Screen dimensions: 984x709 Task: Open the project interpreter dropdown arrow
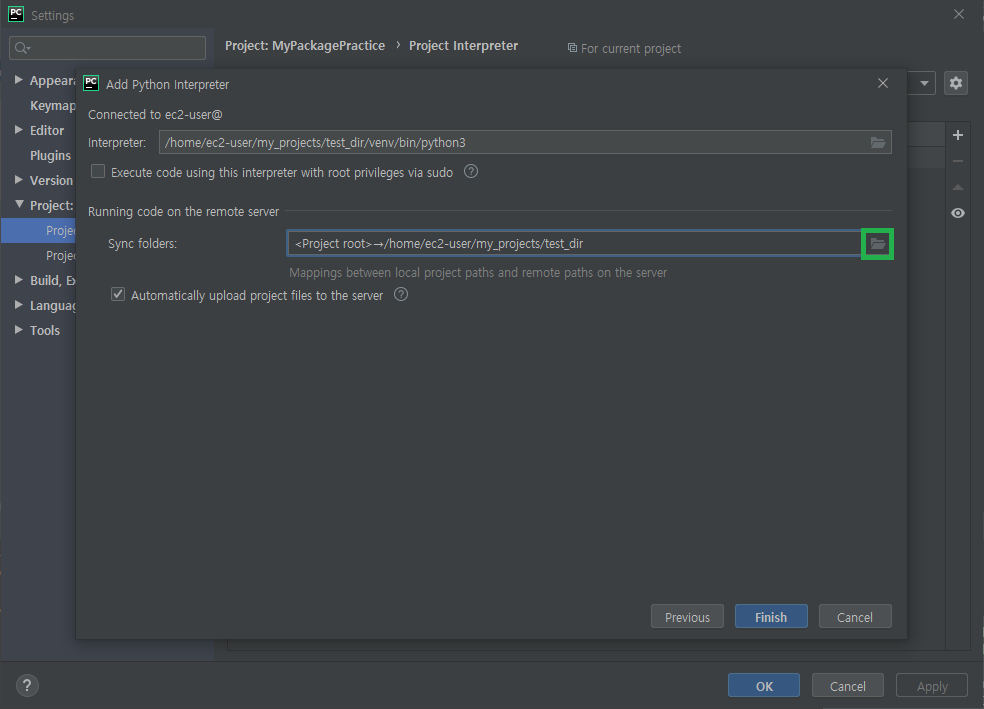click(x=924, y=83)
